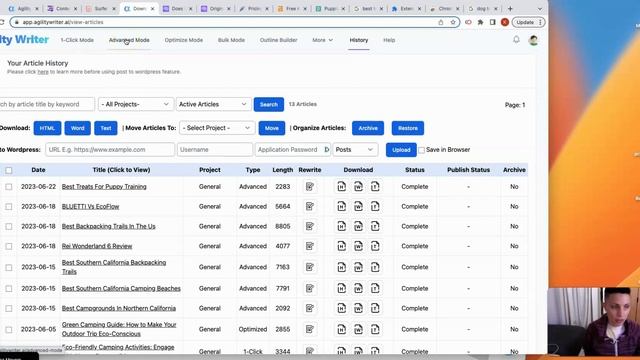The width and height of the screenshot is (640, 360).
Task: Download text for BLUETTI Vs EcoFlow
Action: [x=375, y=207]
